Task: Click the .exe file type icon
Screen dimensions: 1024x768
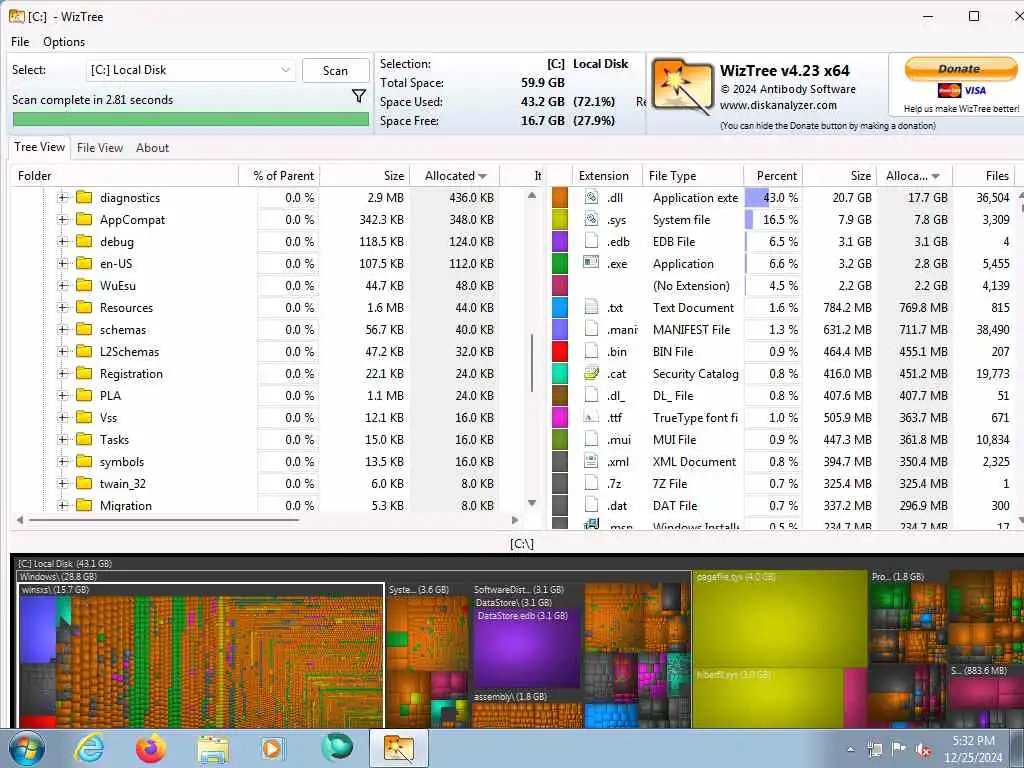Action: (x=591, y=263)
